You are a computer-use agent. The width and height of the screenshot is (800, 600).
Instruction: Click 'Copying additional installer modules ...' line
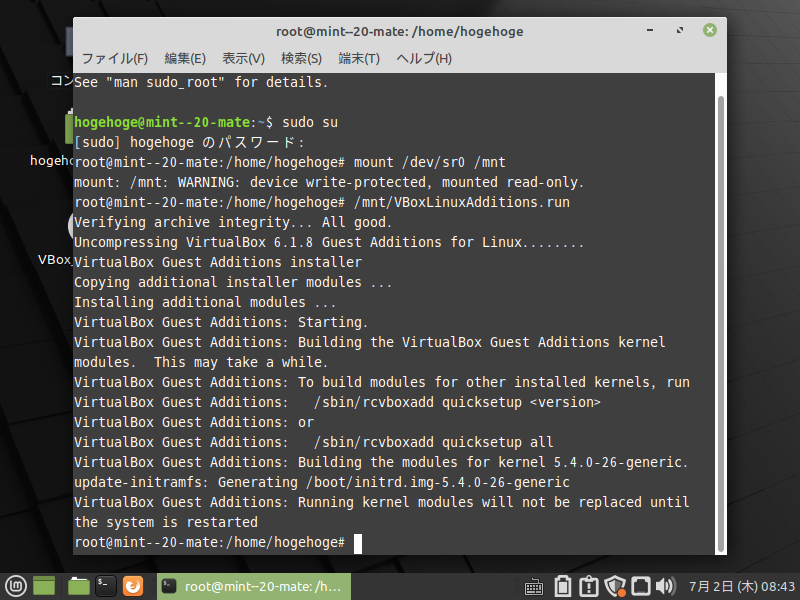pos(233,283)
